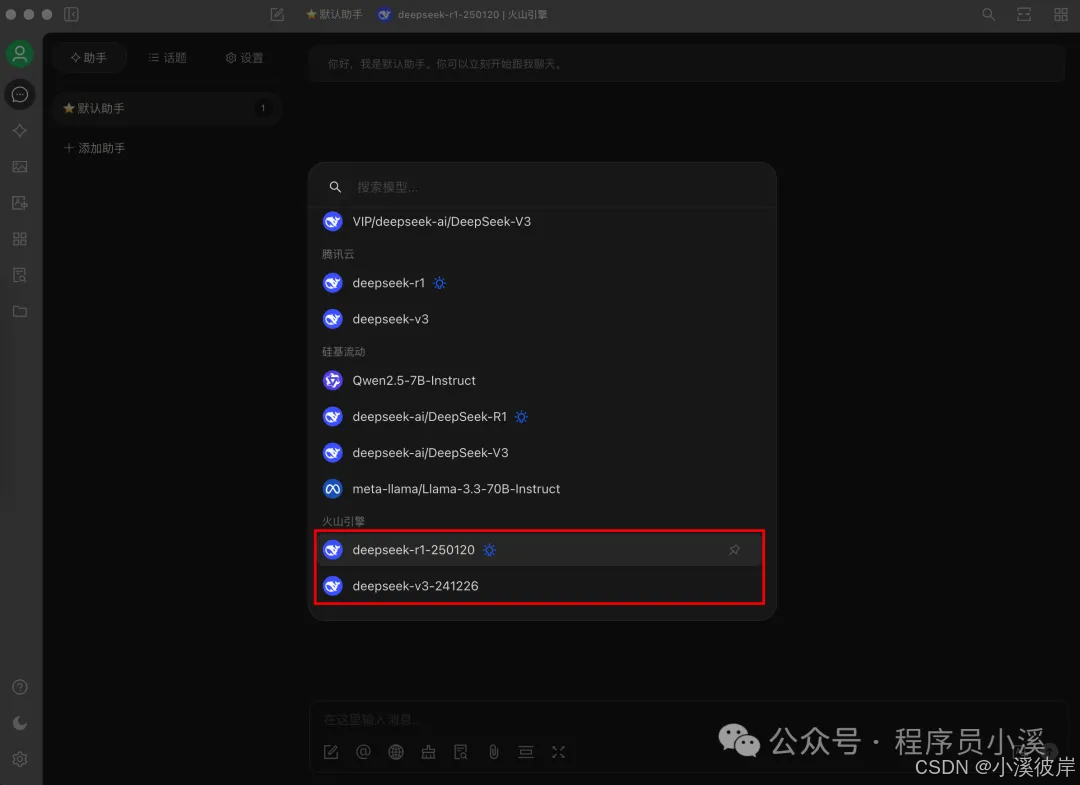The height and width of the screenshot is (785, 1080).
Task: Click the 默认助手 label in title bar
Action: (x=334, y=14)
